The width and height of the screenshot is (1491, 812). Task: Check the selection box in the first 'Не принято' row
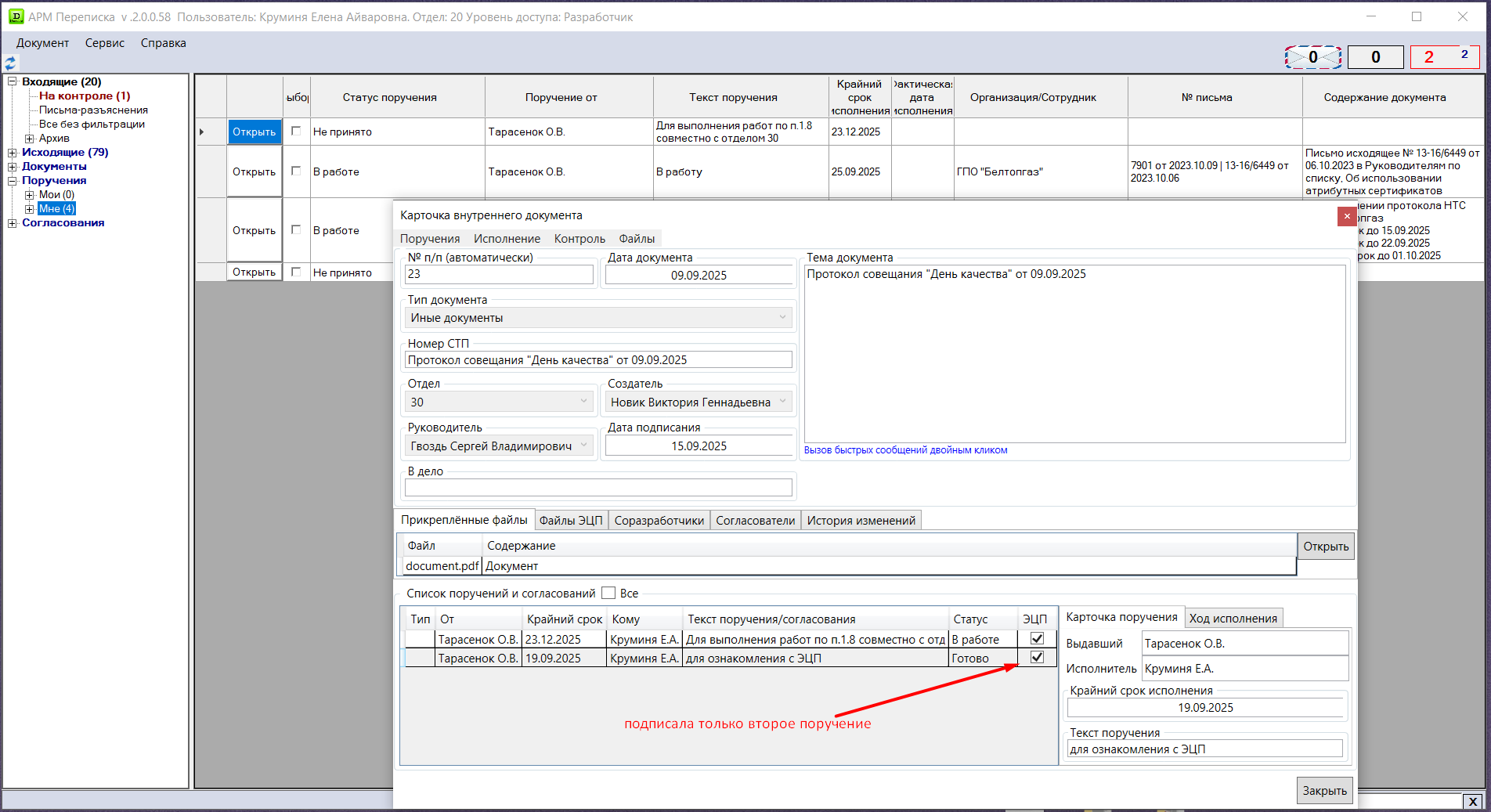(x=296, y=132)
